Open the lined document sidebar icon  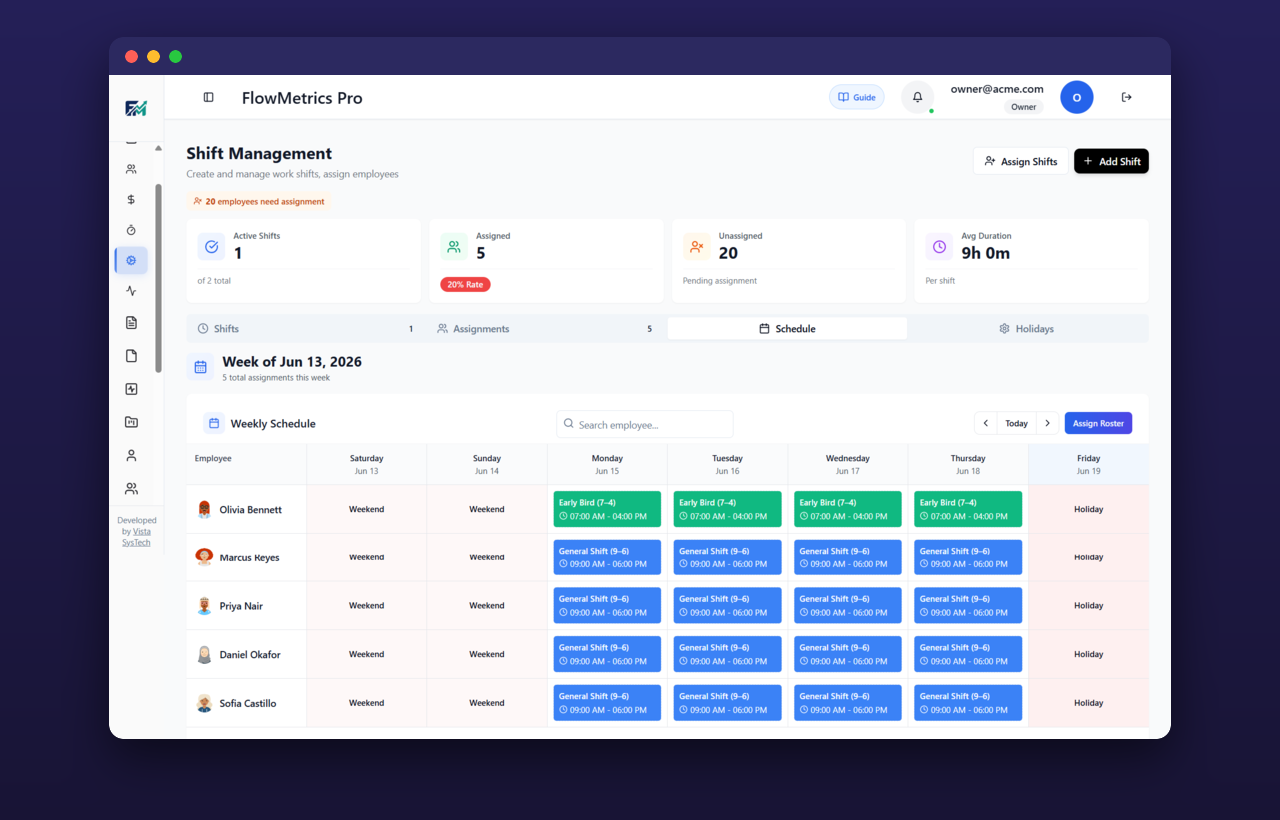point(131,322)
